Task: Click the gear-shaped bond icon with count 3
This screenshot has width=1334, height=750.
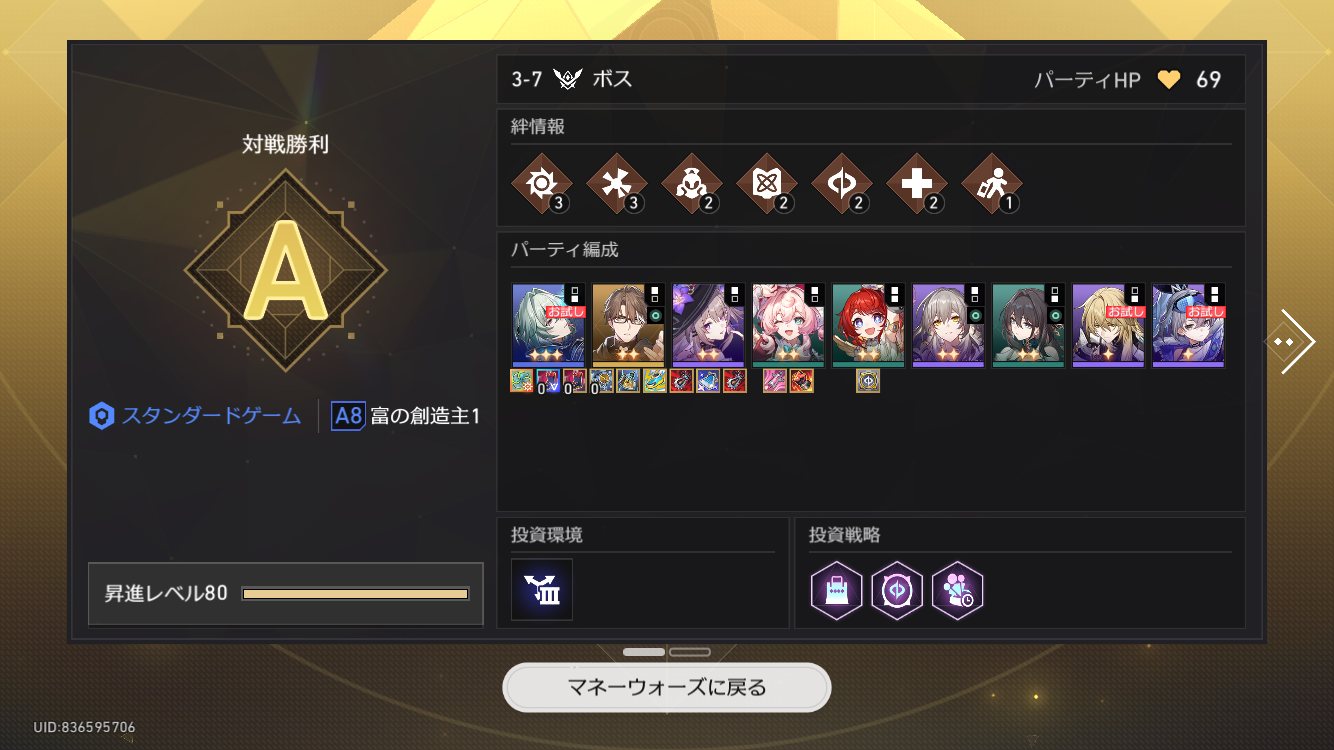Action: 542,184
